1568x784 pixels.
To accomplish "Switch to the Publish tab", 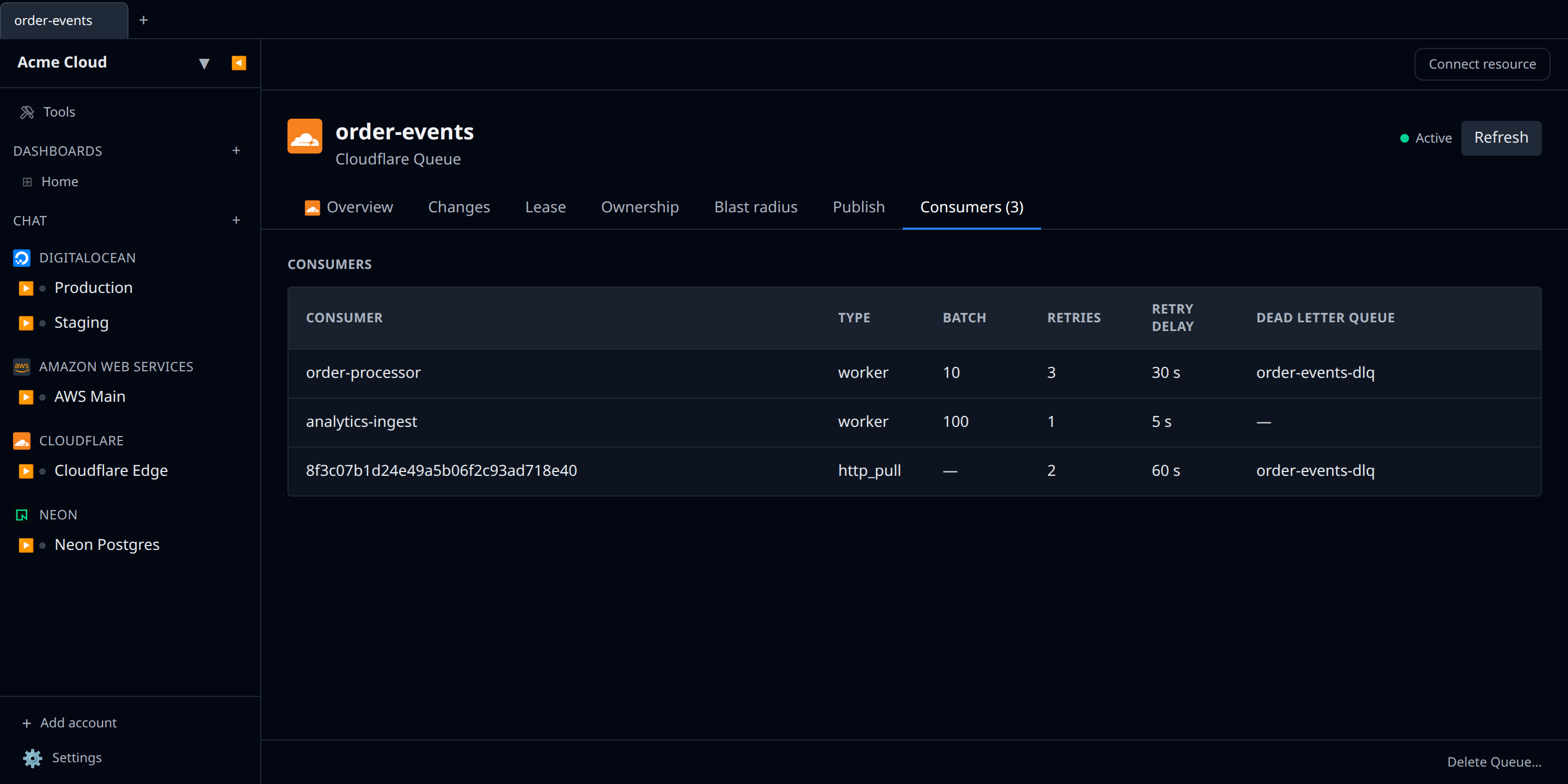I will pos(858,207).
